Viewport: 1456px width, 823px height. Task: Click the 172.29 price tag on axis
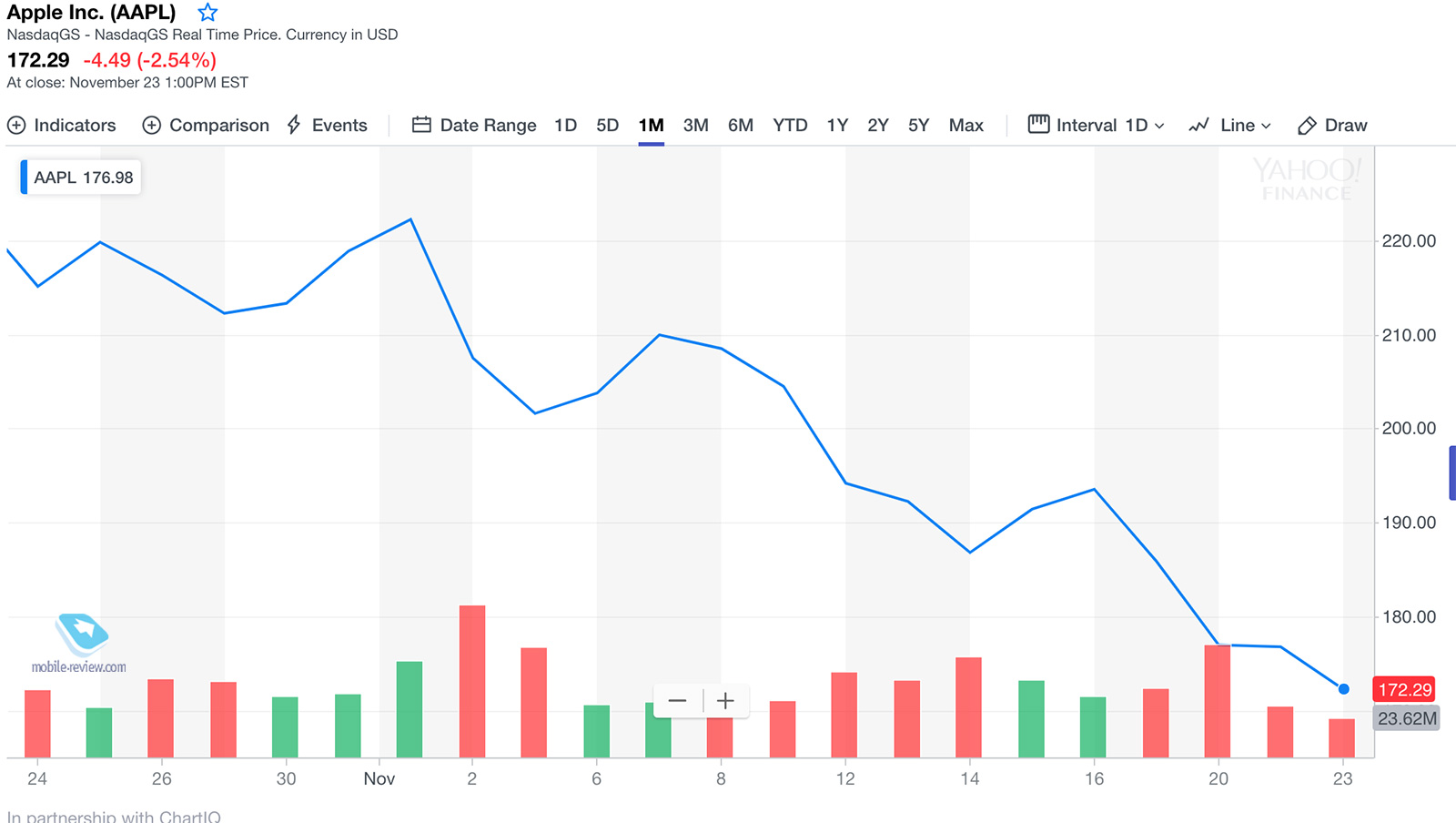pyautogui.click(x=1404, y=690)
